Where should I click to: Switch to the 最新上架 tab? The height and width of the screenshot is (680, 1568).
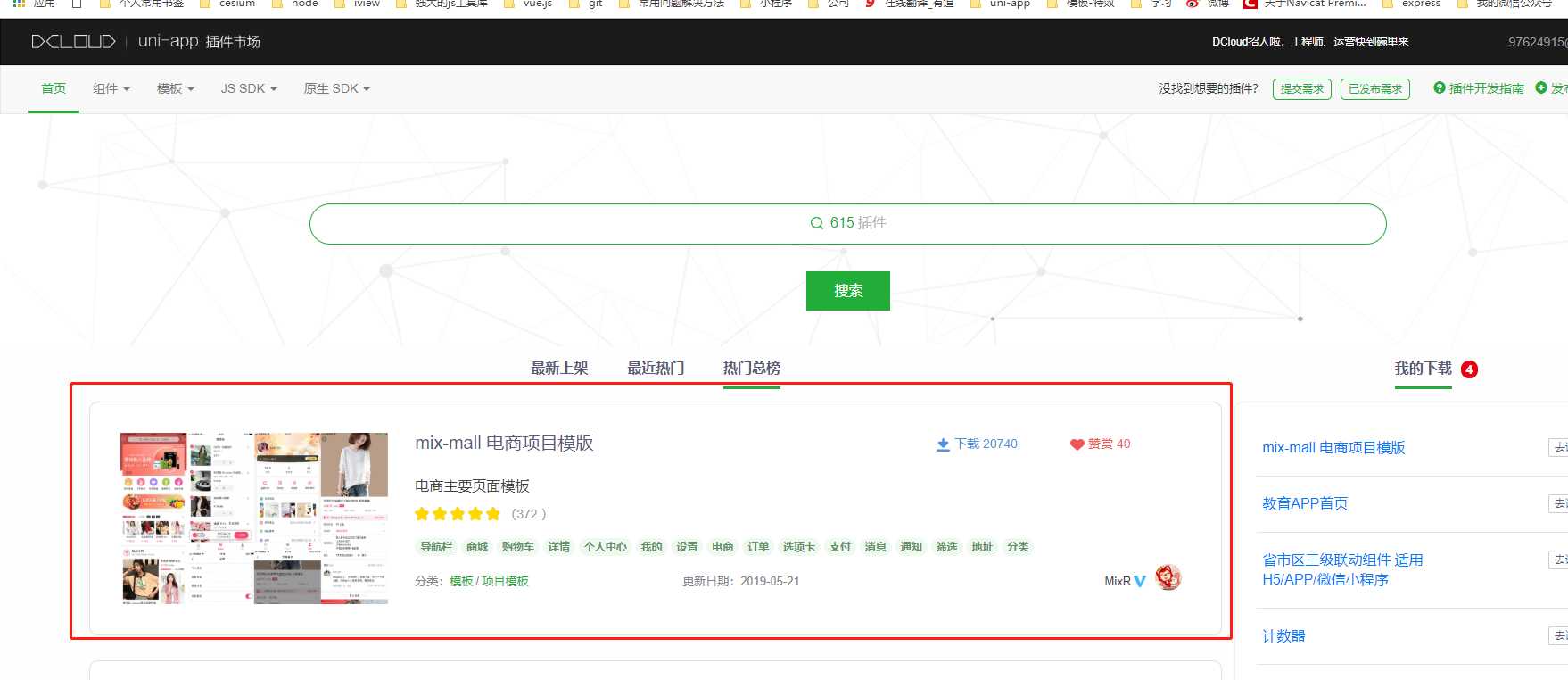(x=559, y=369)
